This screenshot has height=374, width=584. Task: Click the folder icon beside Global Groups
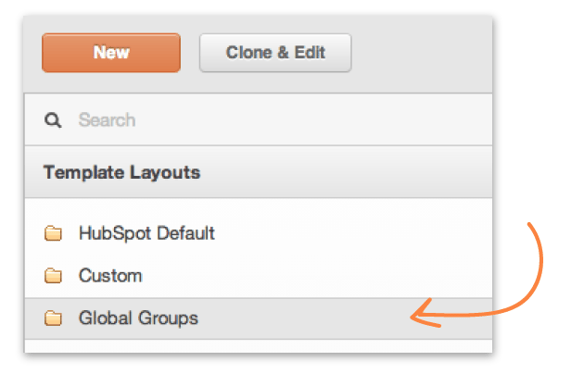(x=53, y=318)
